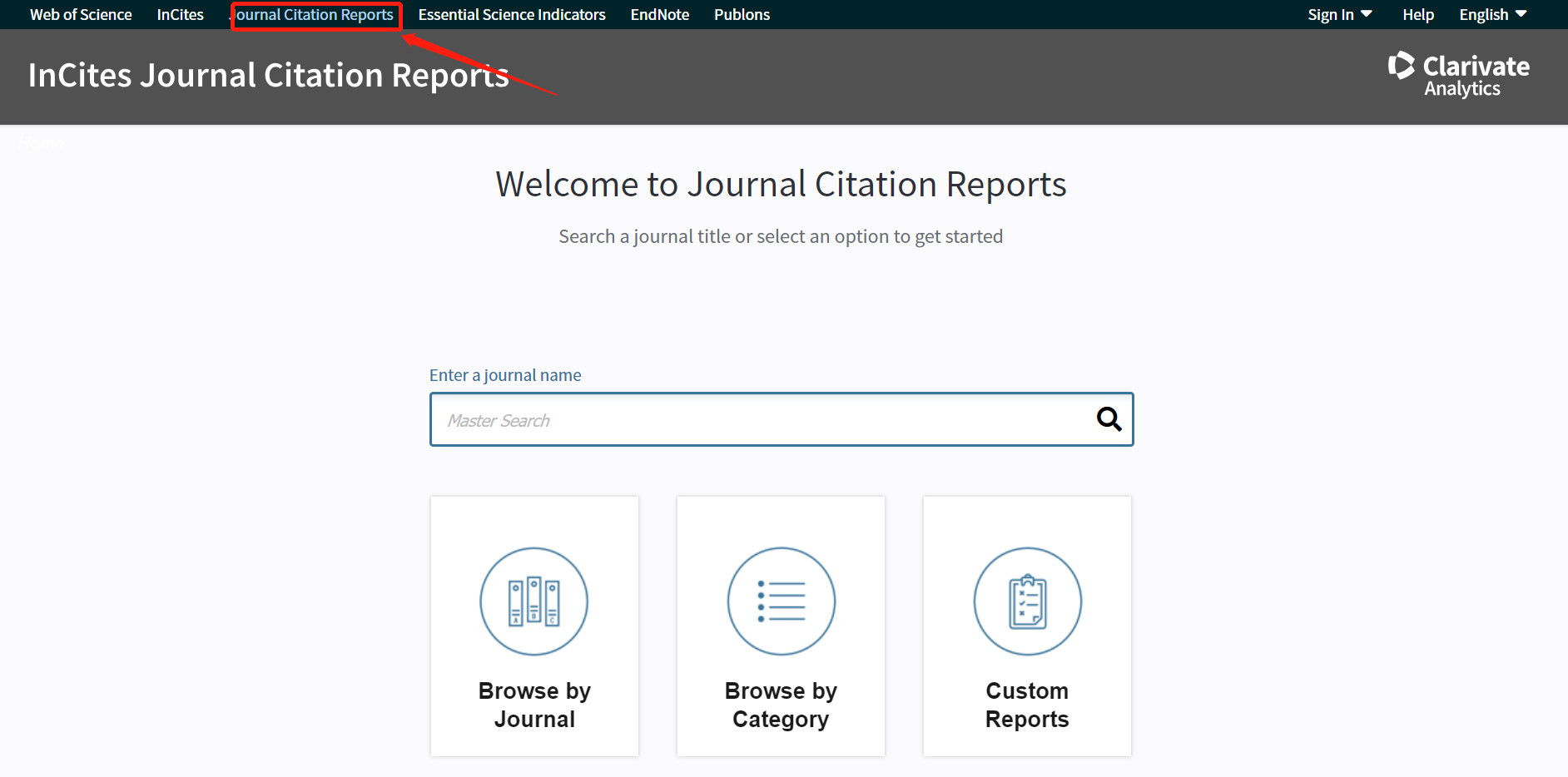Choose the "Browse by Category" card label
The width and height of the screenshot is (1568, 777).
tap(781, 705)
